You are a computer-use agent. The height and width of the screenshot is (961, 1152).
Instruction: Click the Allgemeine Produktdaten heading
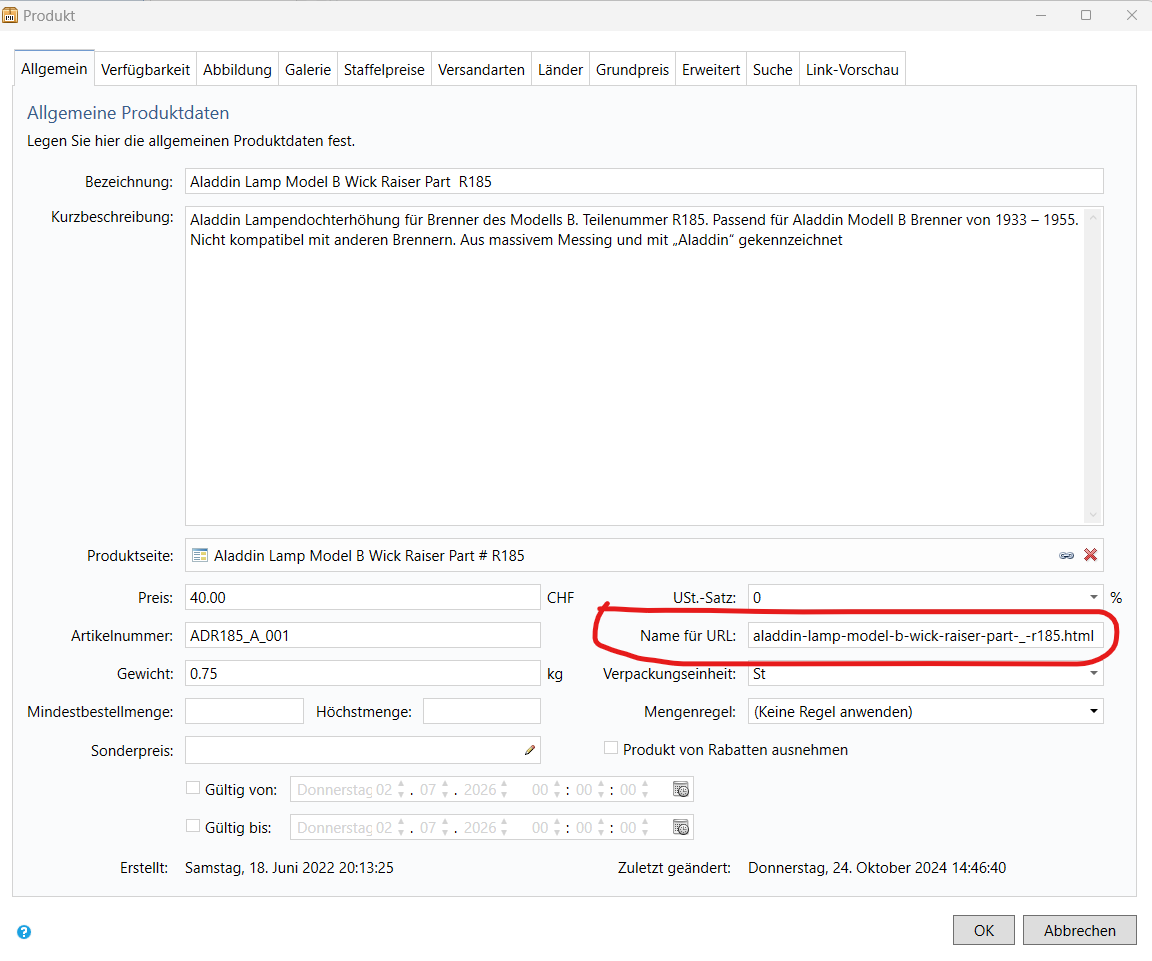coord(128,112)
